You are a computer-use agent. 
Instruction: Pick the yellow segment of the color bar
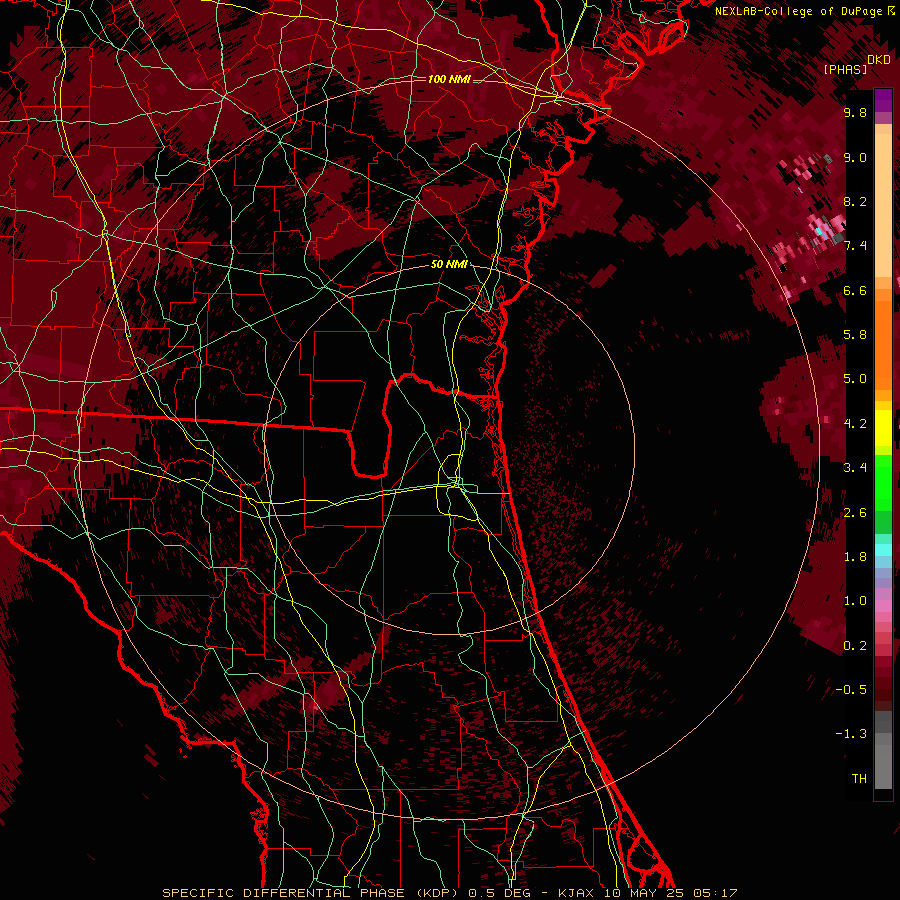click(x=883, y=428)
